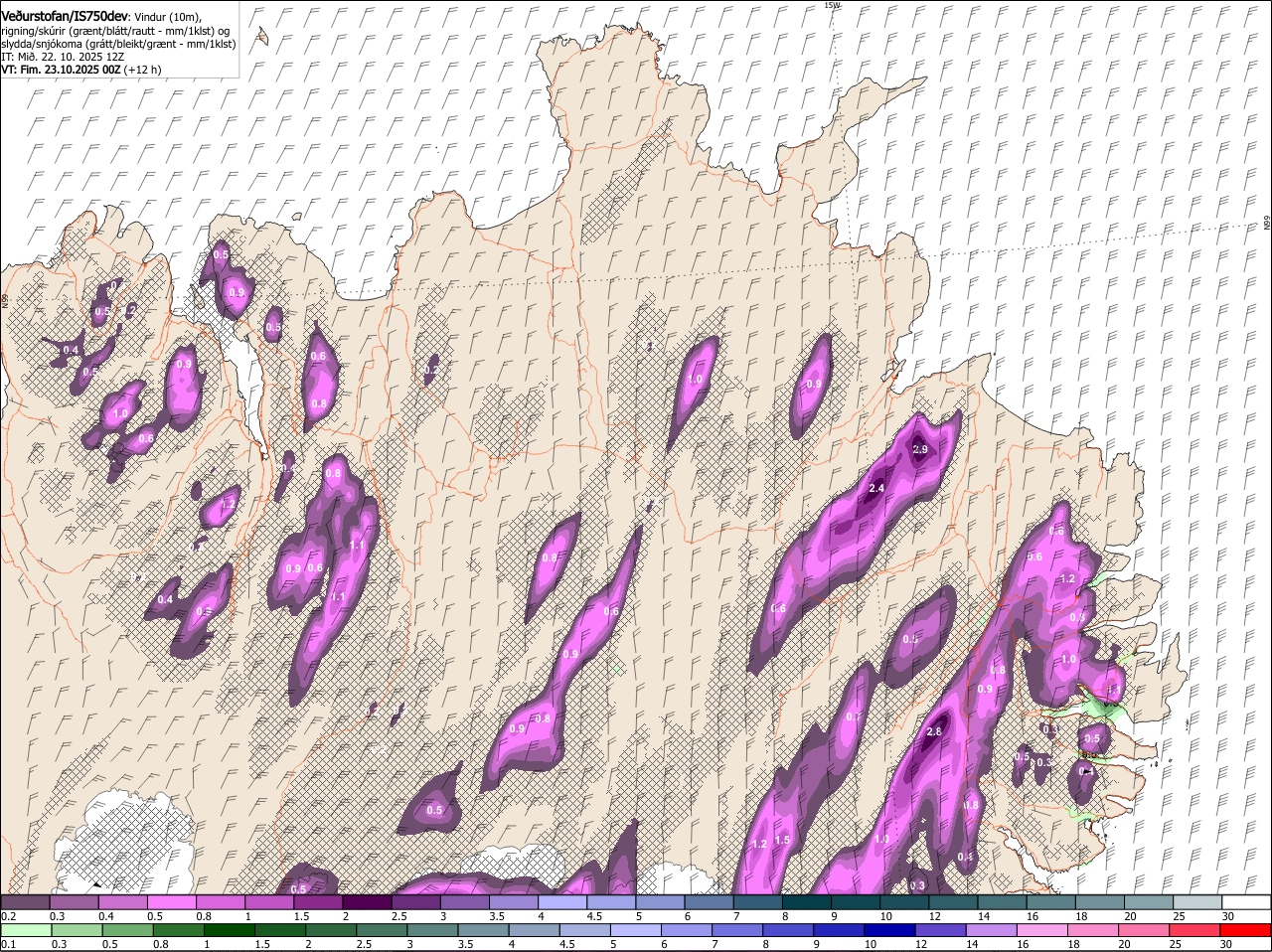Click the lower rain legend swatch starting at 25

point(1196,931)
